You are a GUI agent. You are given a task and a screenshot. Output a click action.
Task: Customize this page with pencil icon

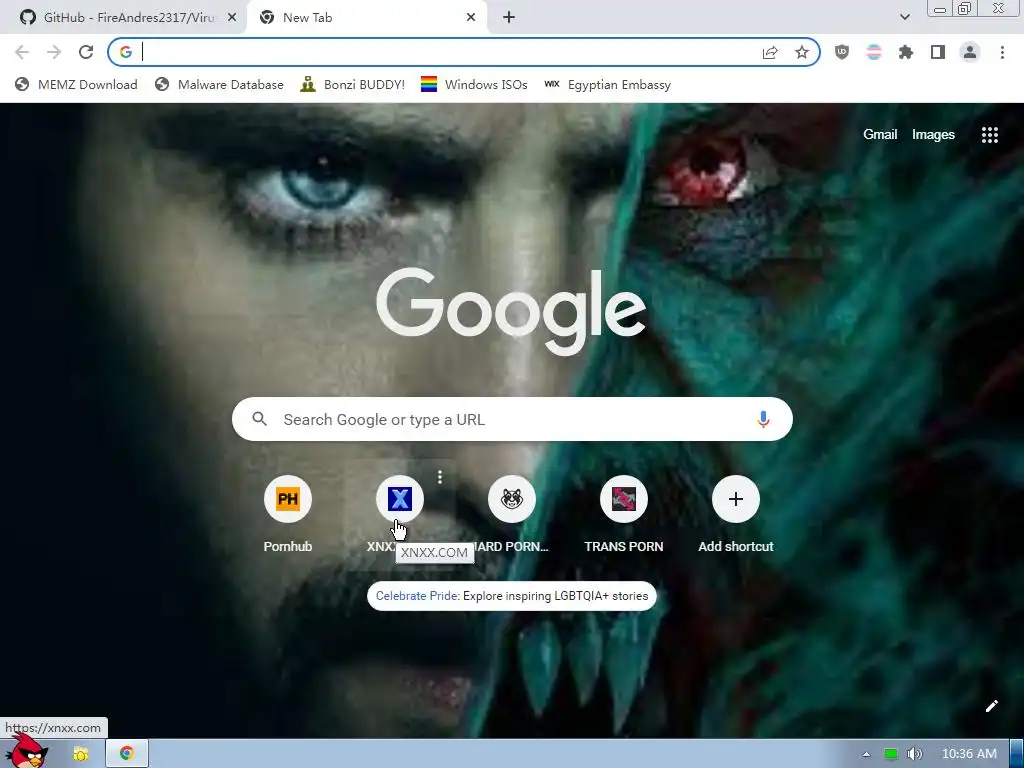coord(991,706)
